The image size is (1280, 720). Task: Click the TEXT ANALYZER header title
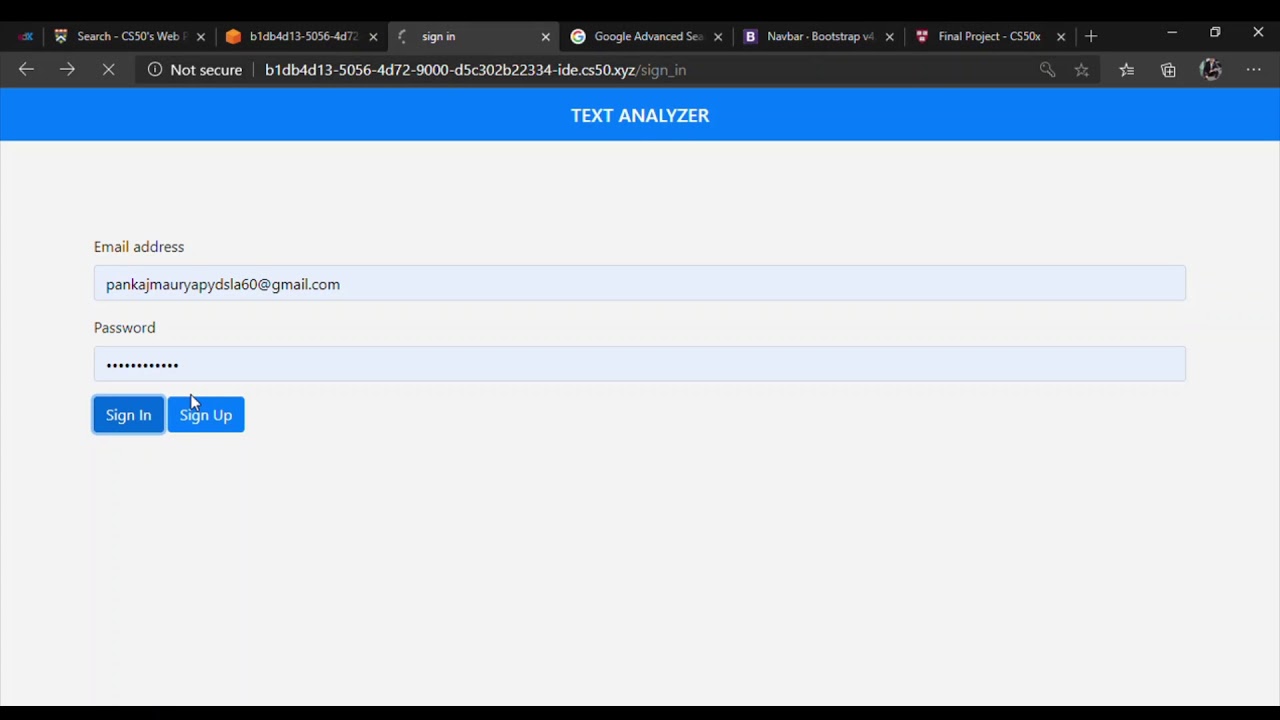[640, 116]
